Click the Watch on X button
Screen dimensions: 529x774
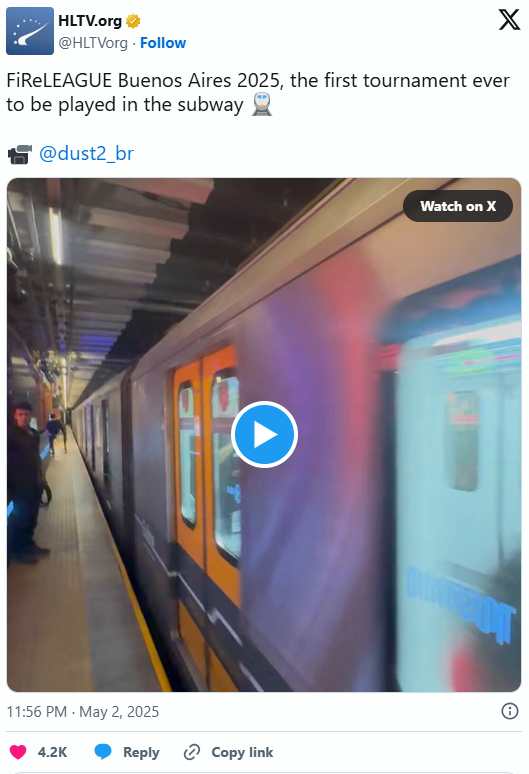458,206
